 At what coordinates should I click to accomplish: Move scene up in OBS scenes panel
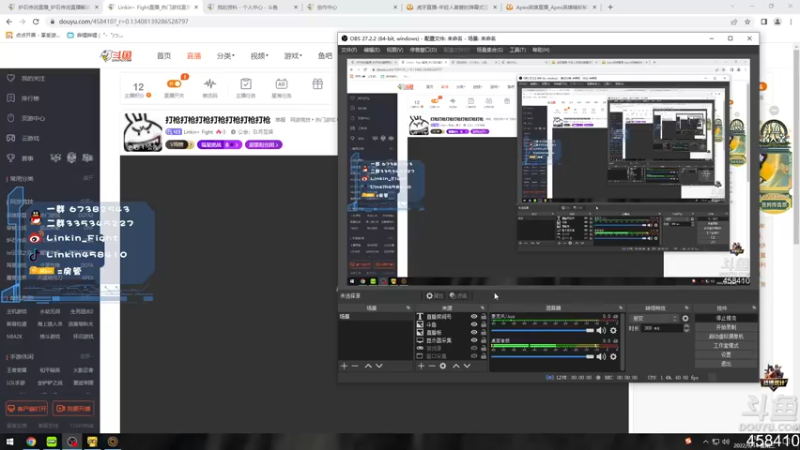368,366
